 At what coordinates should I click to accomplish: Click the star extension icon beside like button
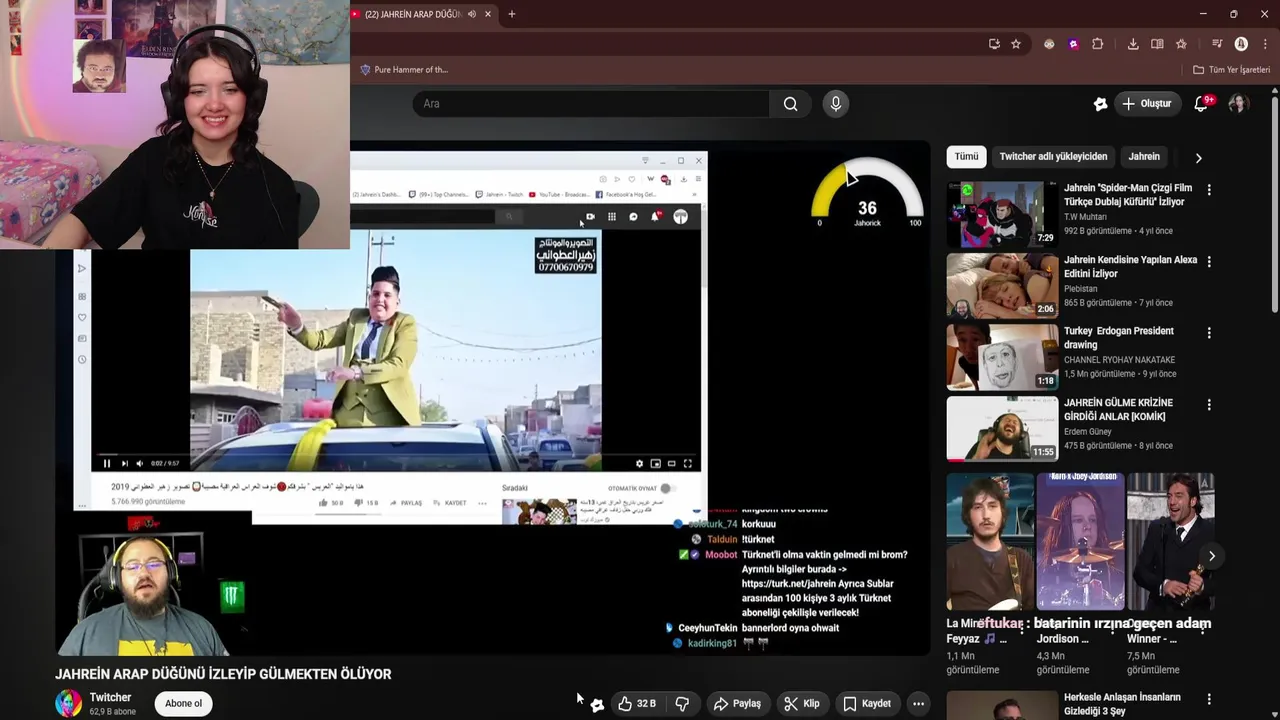point(597,704)
